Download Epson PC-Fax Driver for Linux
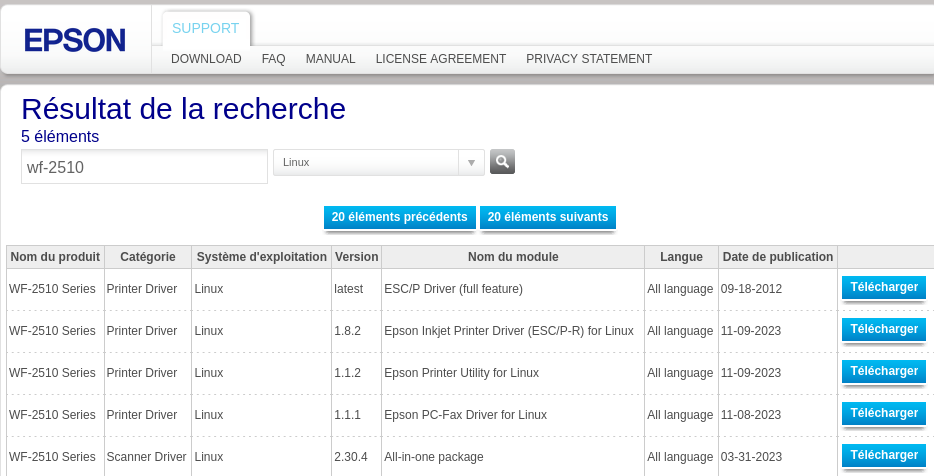 click(x=884, y=413)
